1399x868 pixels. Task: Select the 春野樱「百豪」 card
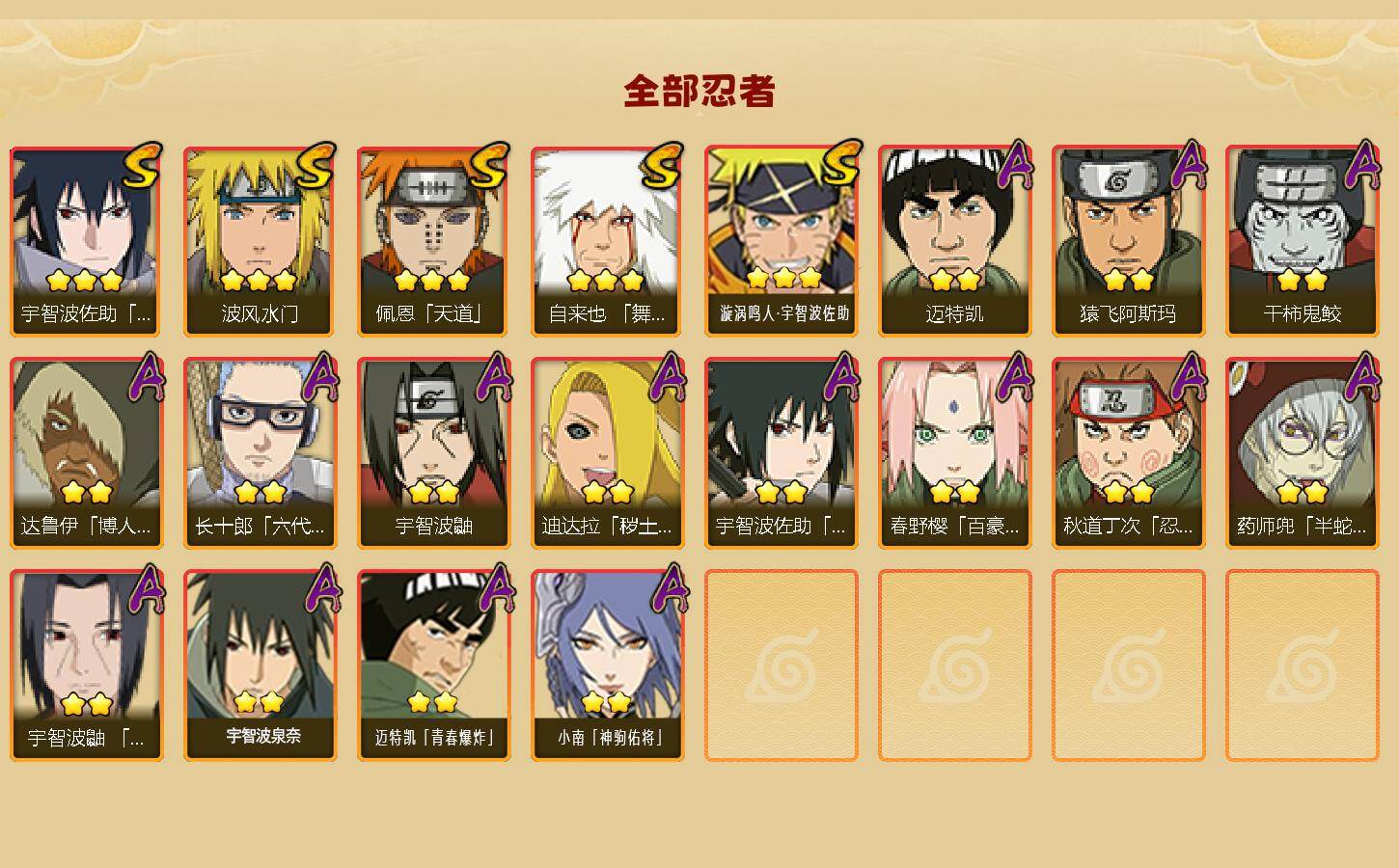pyautogui.click(x=954, y=453)
